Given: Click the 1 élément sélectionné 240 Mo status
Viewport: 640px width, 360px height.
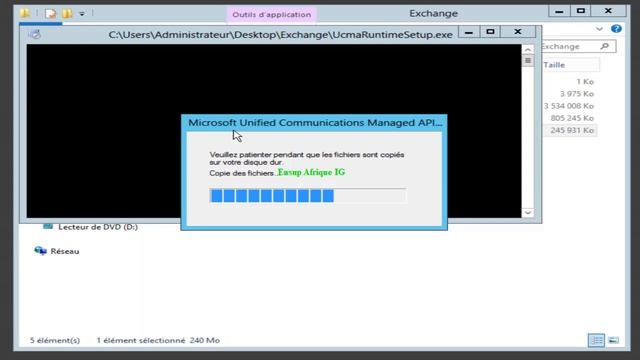Looking at the screenshot, I should pos(158,340).
